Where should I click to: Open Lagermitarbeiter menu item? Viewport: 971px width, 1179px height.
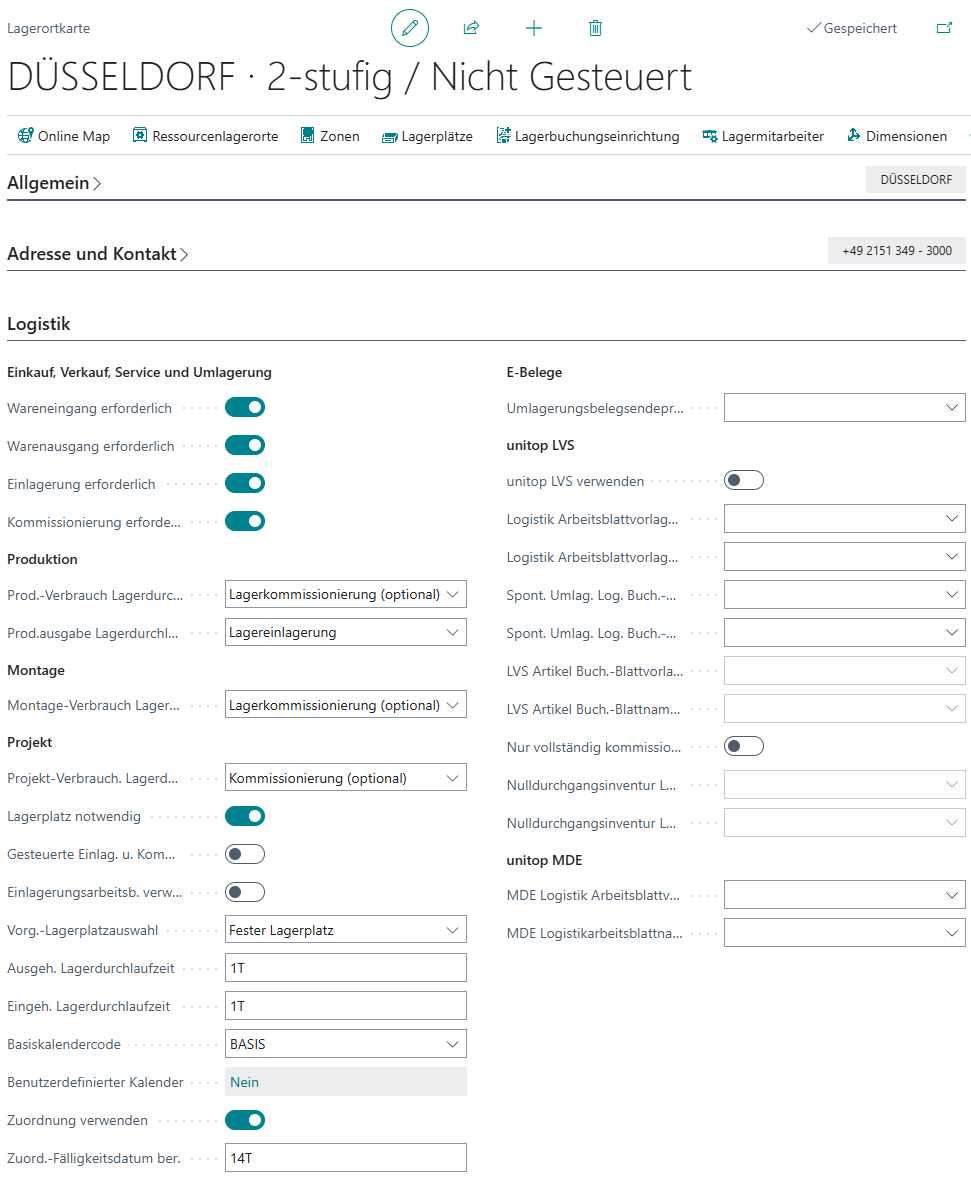click(763, 136)
